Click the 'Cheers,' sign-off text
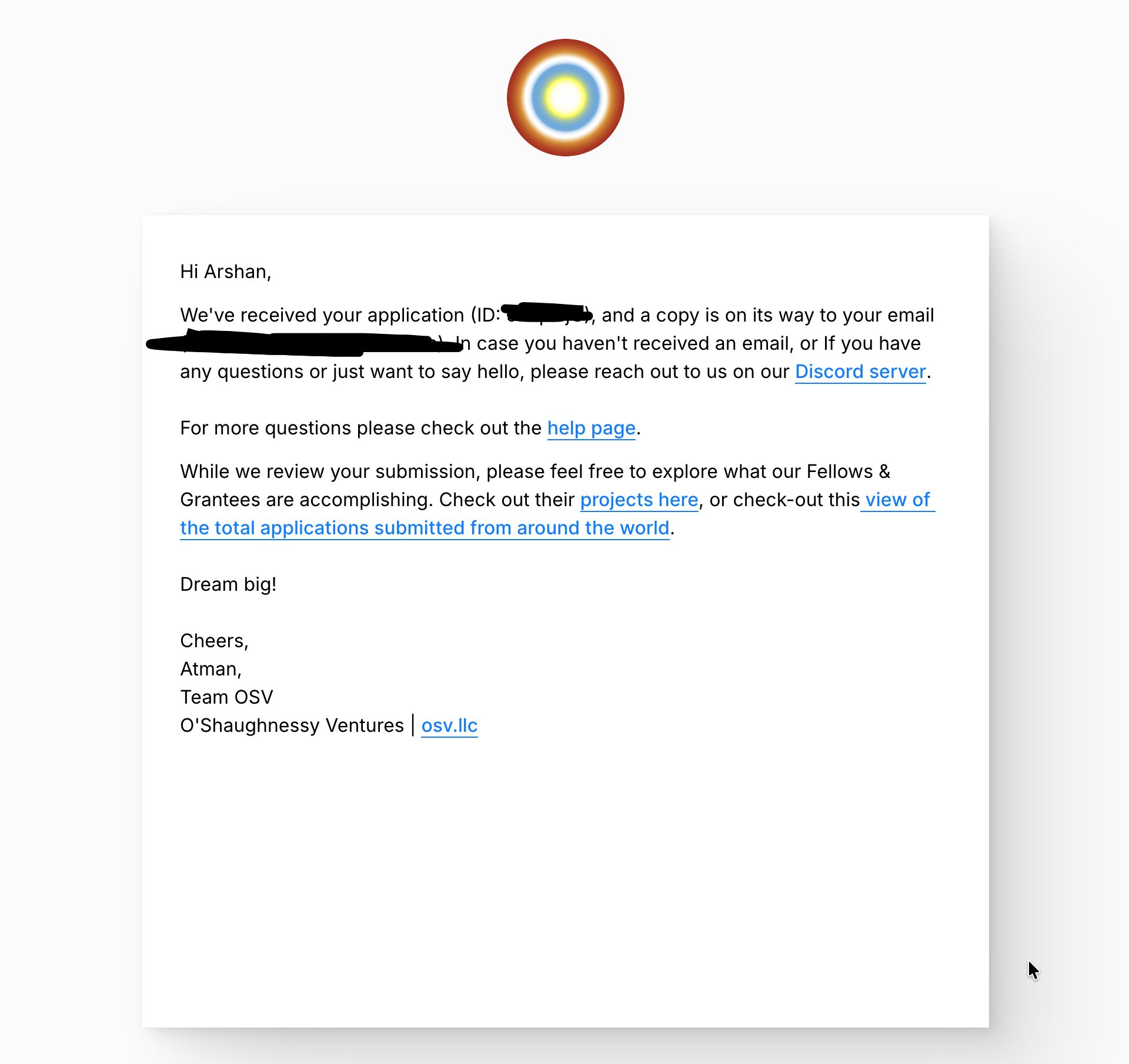Screen dimensions: 1129x1064 click(x=214, y=641)
